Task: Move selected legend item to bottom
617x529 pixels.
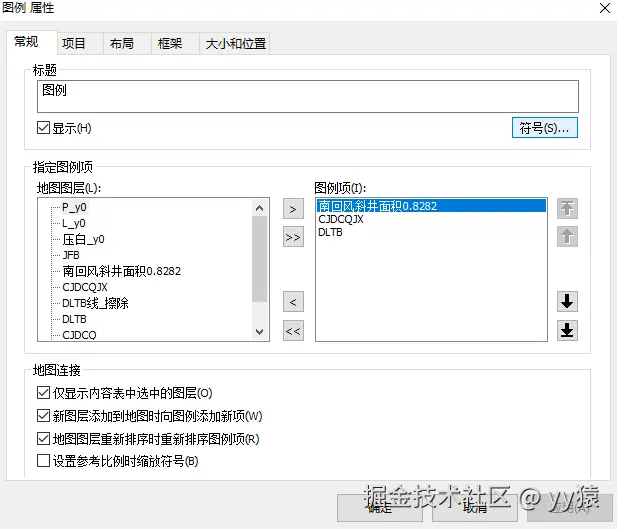Action: pyautogui.click(x=567, y=330)
